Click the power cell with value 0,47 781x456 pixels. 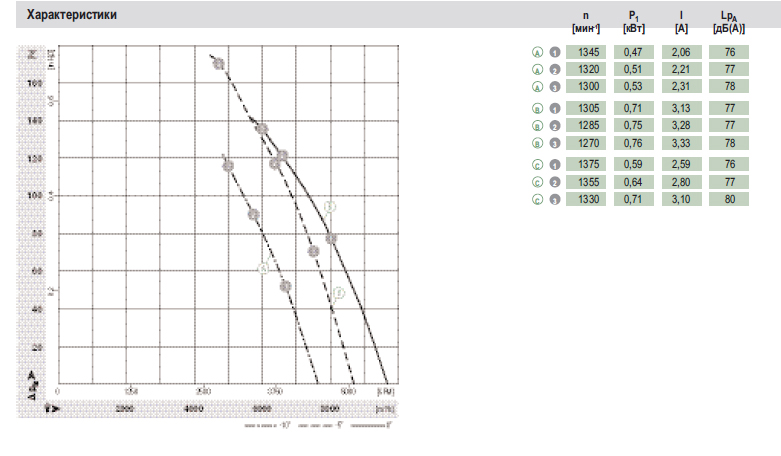coord(632,52)
